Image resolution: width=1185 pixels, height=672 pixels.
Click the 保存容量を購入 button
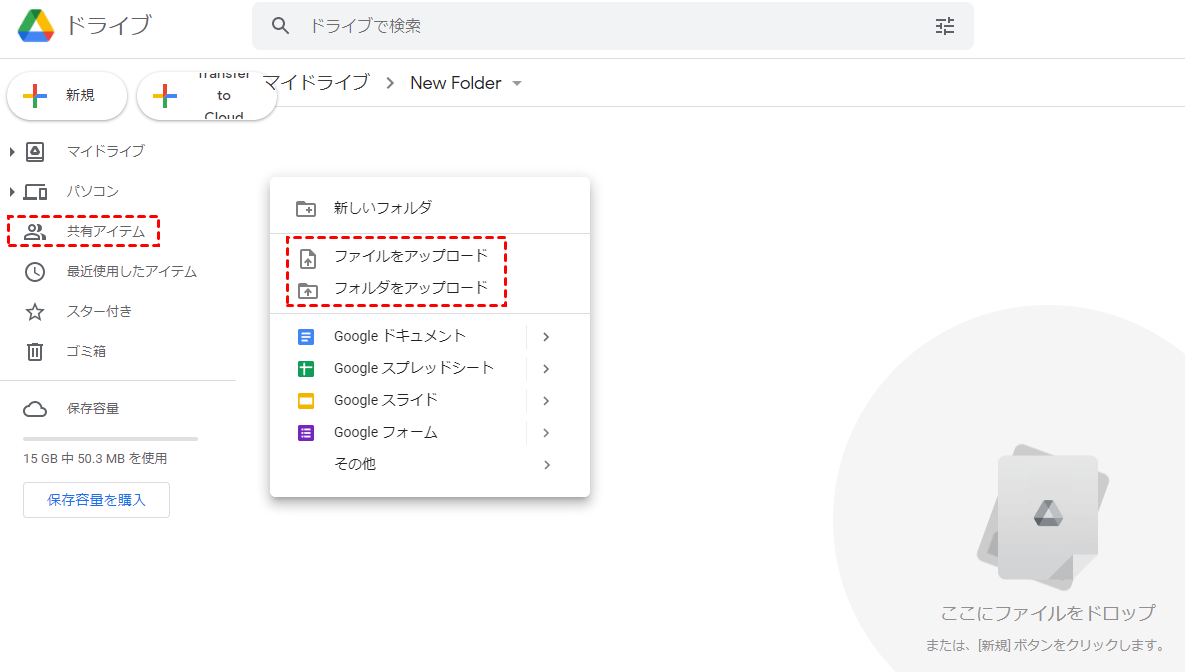coord(96,500)
